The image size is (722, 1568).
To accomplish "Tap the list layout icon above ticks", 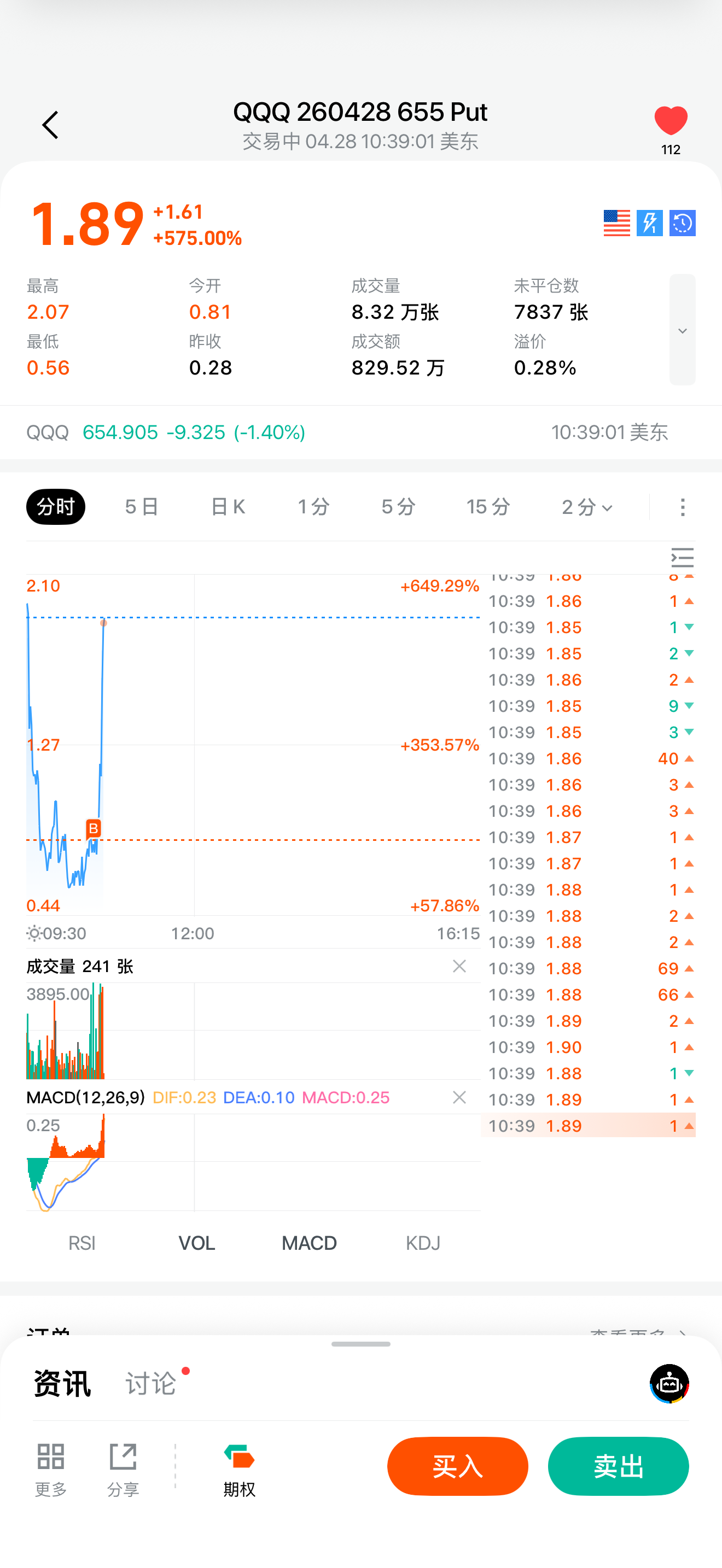I will tap(682, 557).
